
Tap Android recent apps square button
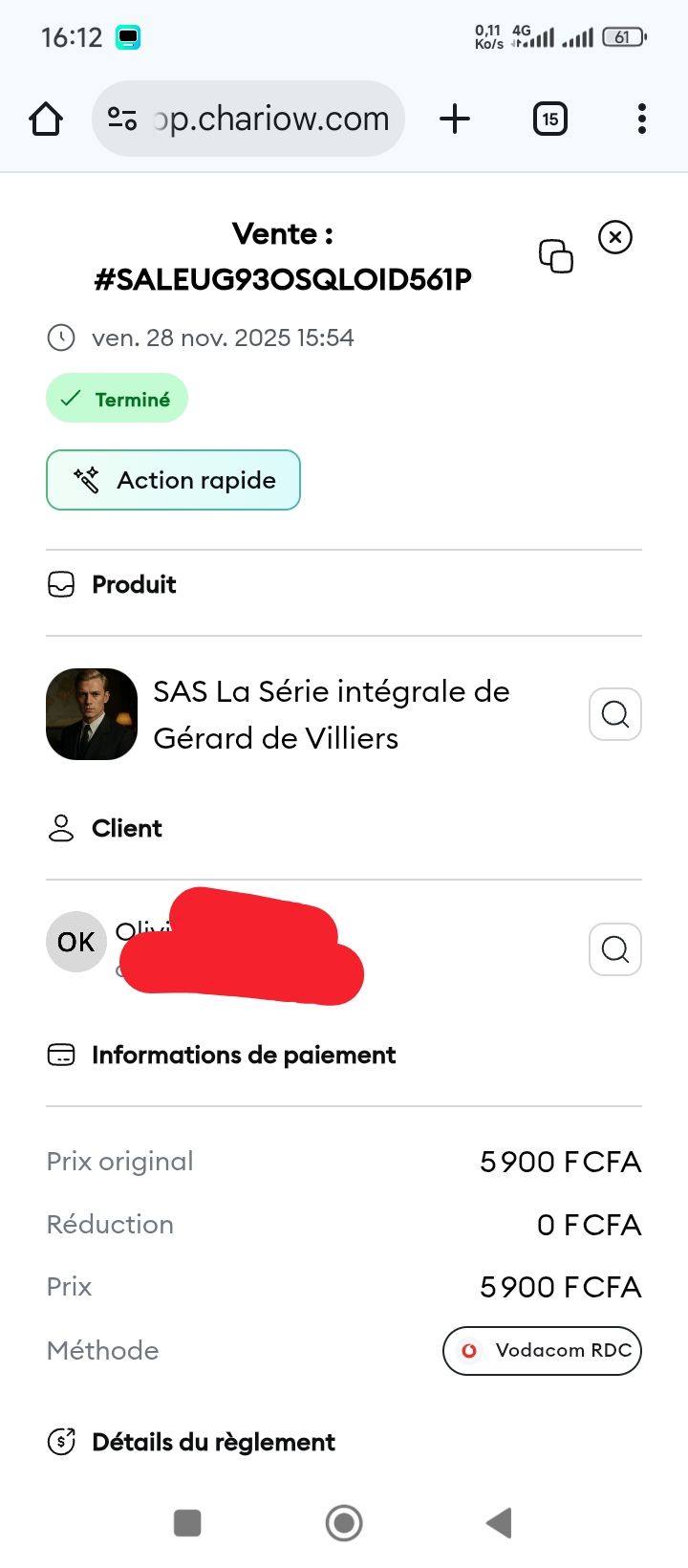coord(187,1523)
